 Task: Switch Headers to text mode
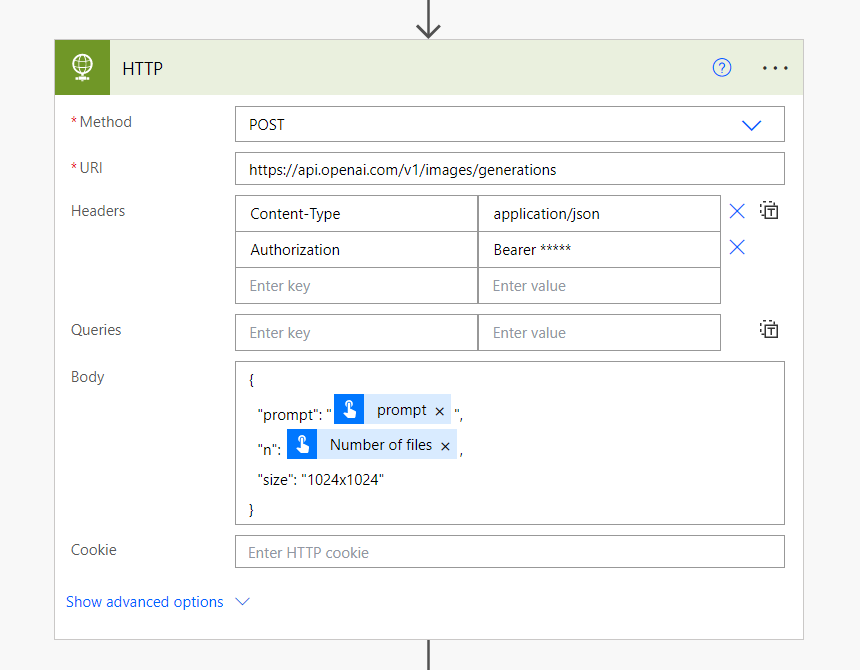[x=769, y=211]
